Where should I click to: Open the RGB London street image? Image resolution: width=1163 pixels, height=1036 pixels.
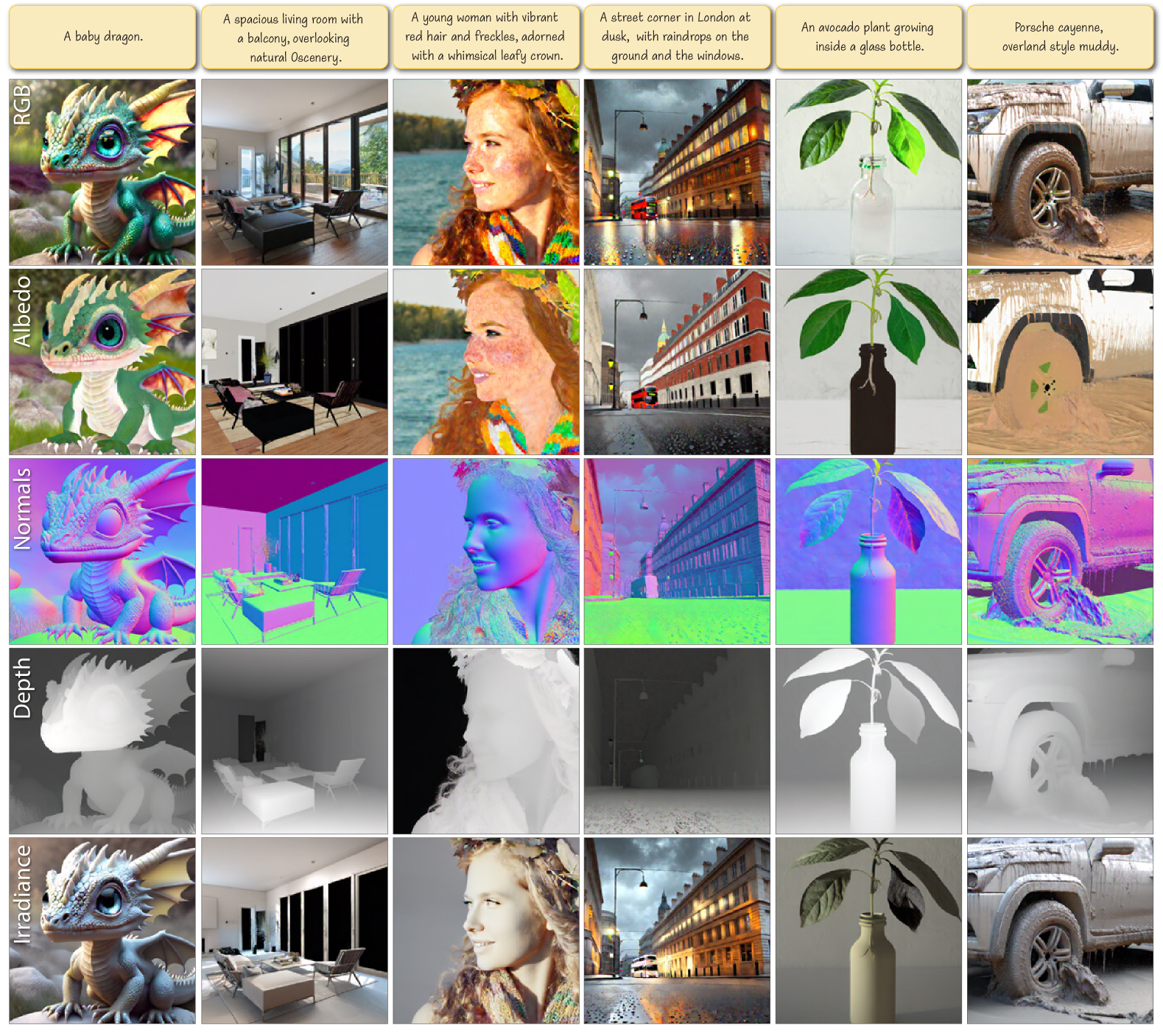677,172
